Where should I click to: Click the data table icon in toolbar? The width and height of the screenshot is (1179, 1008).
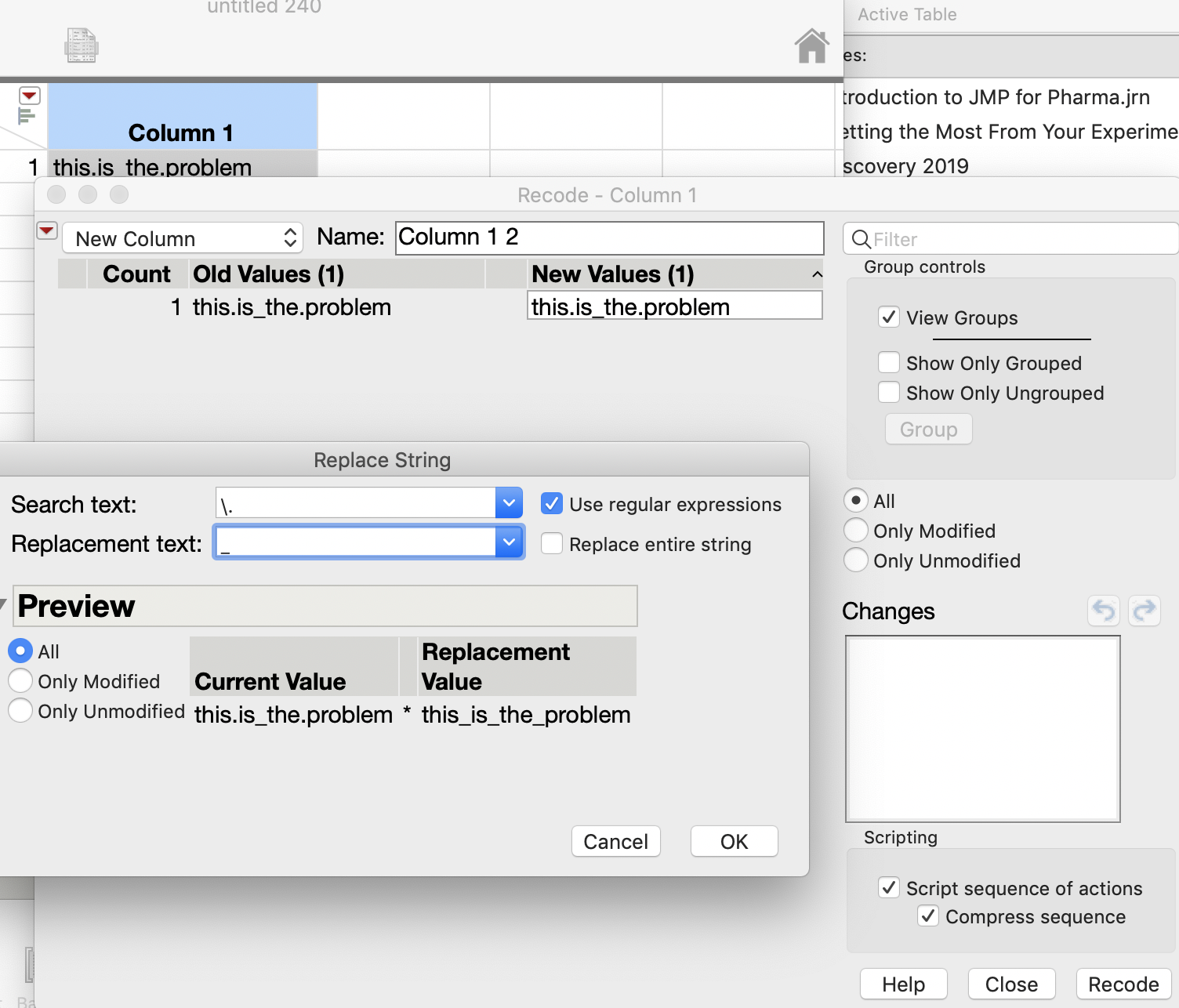click(81, 45)
